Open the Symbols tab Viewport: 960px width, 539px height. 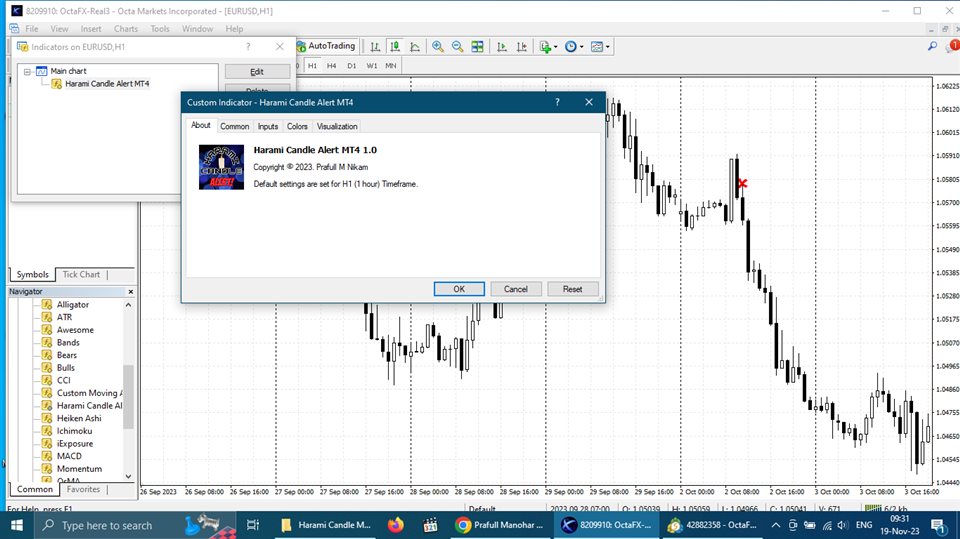tap(32, 274)
